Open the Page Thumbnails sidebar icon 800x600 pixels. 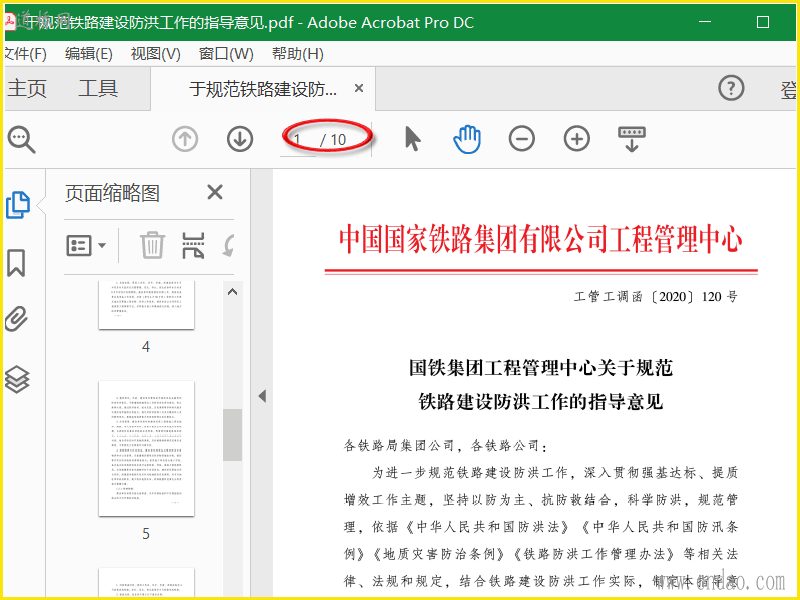click(18, 205)
